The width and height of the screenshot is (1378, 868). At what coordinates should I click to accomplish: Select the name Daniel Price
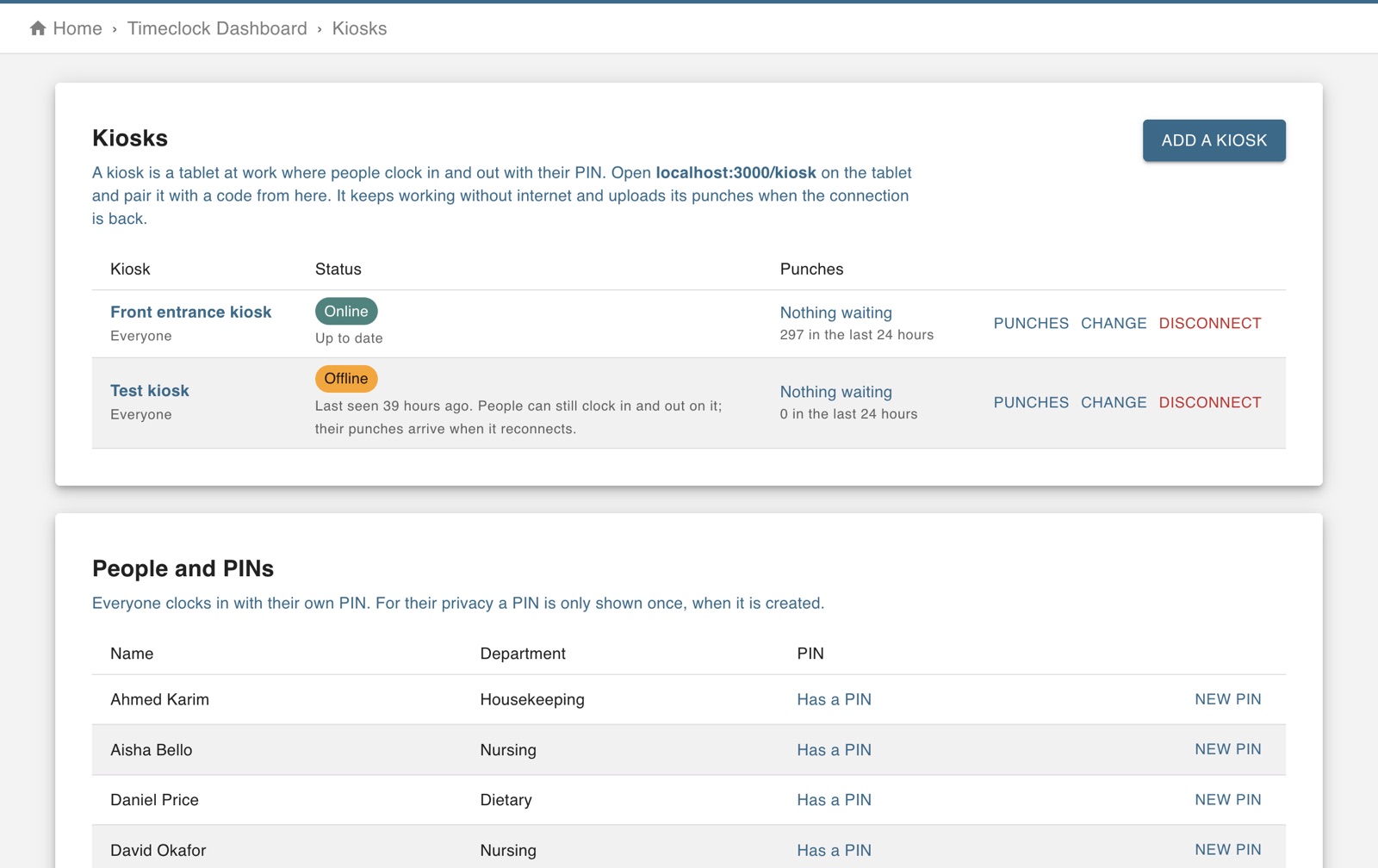(154, 800)
